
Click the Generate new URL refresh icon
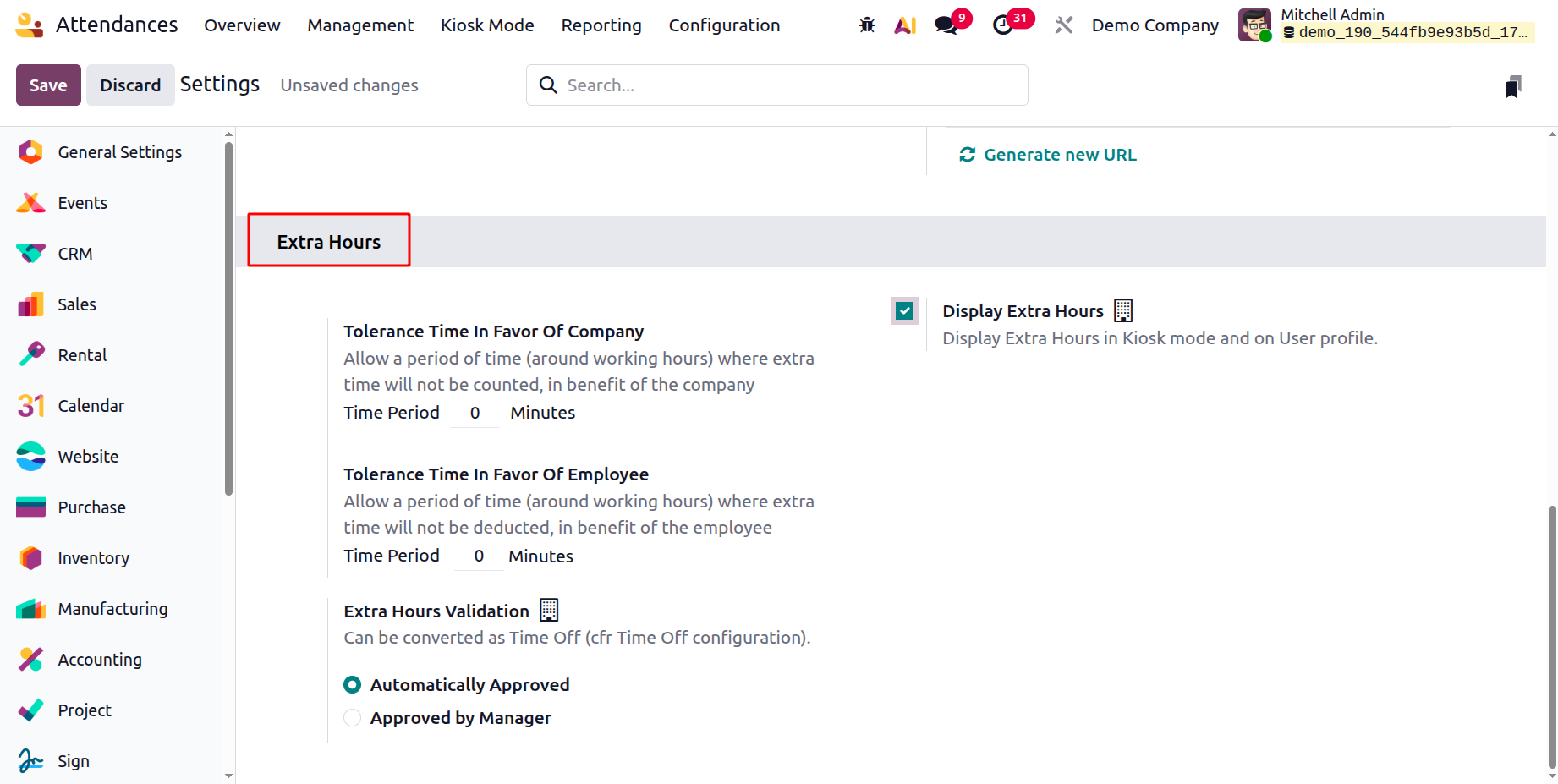tap(967, 155)
